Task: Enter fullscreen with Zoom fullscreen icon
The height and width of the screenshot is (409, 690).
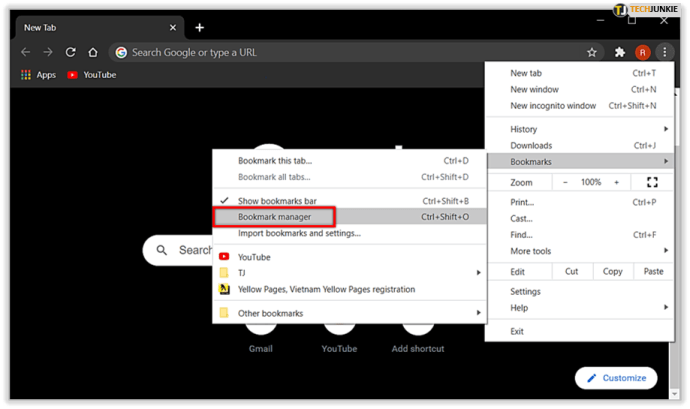Action: pos(652,182)
